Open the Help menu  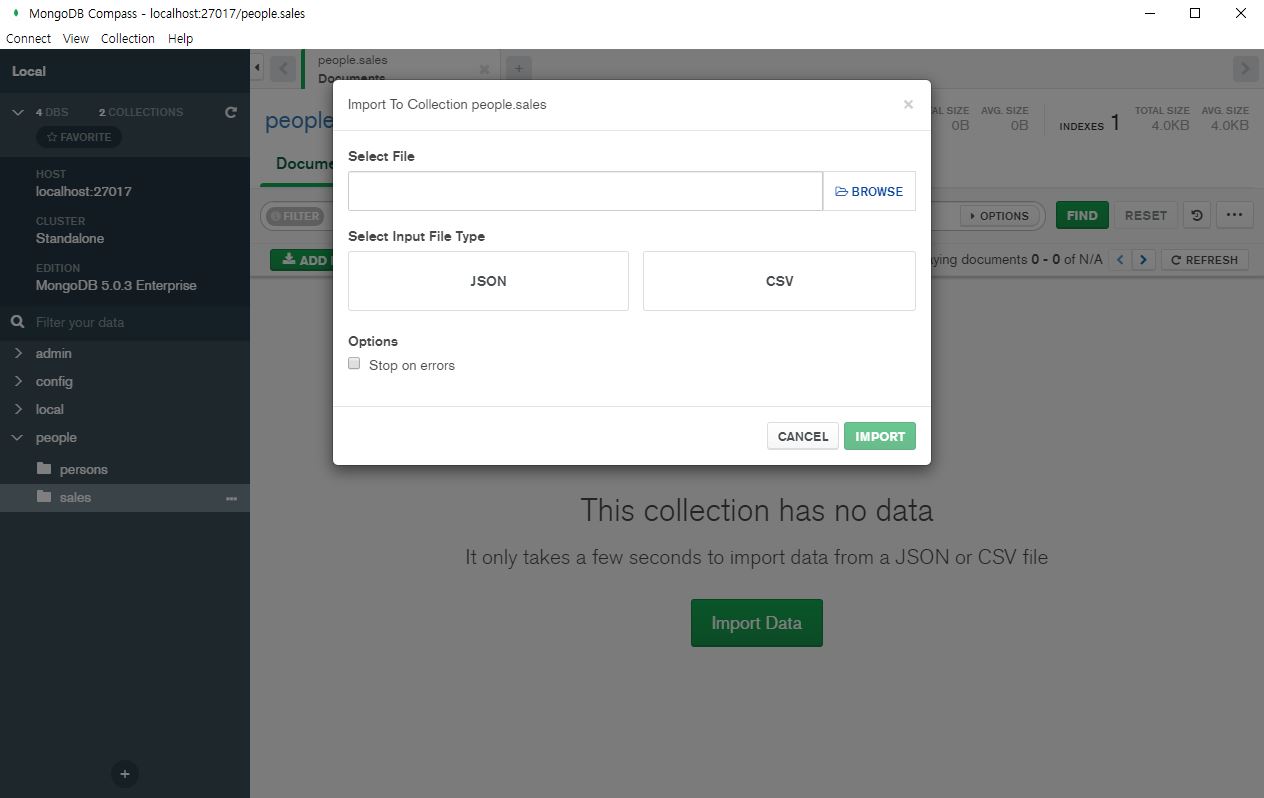coord(181,38)
